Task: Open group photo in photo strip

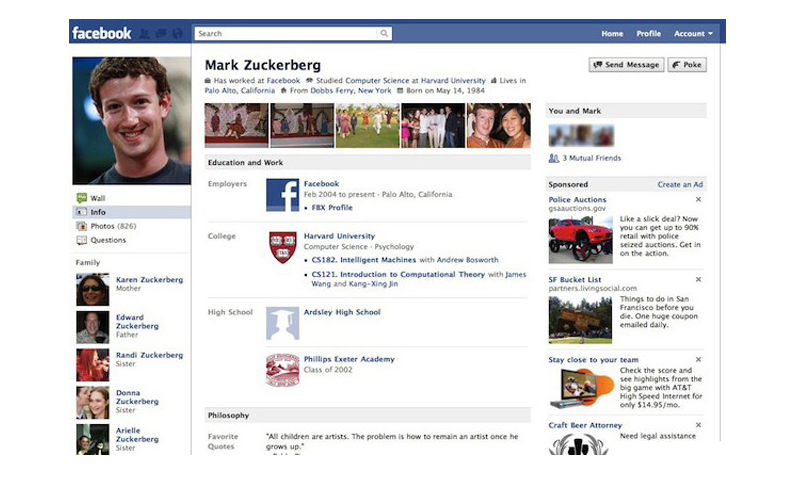Action: coord(433,126)
